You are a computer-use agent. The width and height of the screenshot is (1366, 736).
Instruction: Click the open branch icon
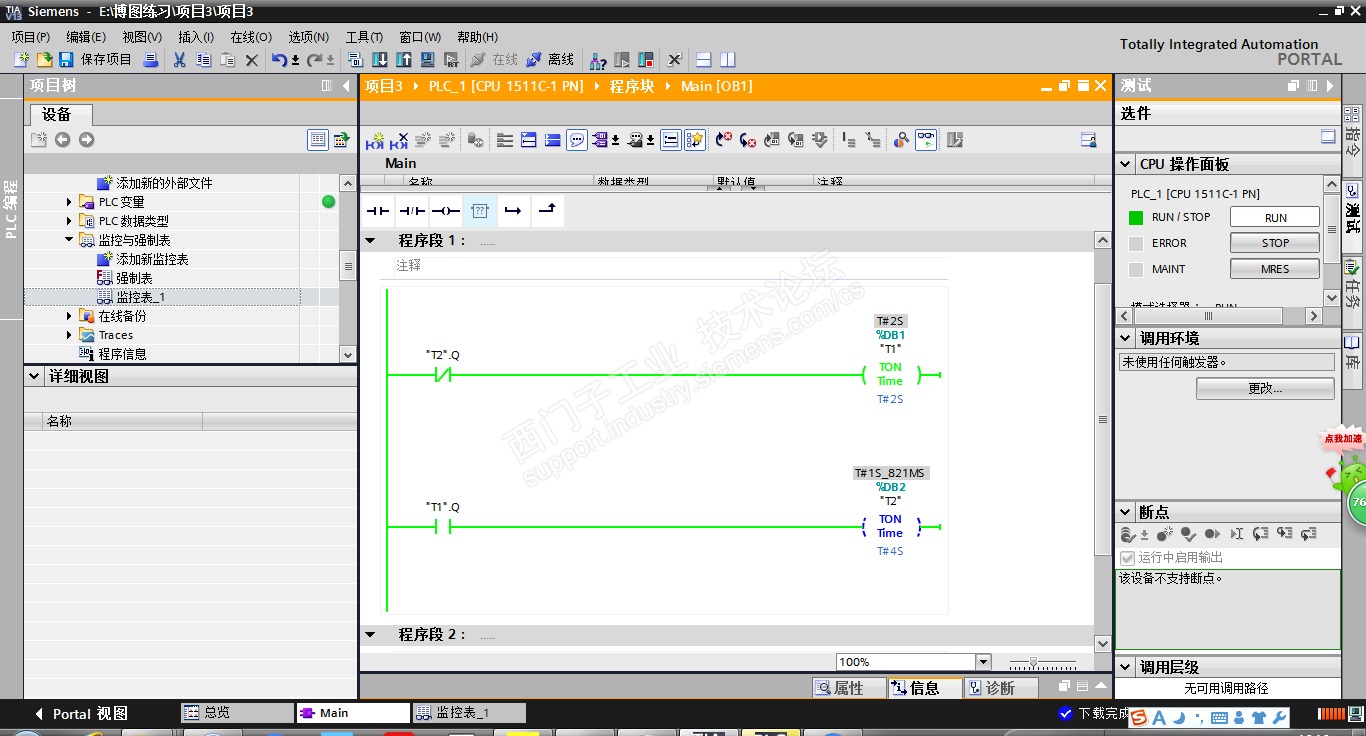(x=513, y=211)
